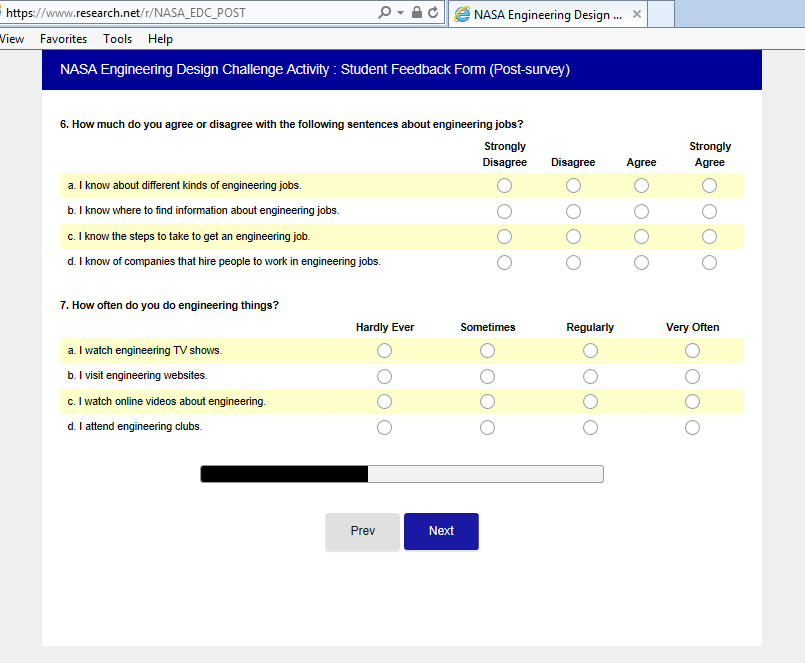Click the refresh page icon

point(433,13)
